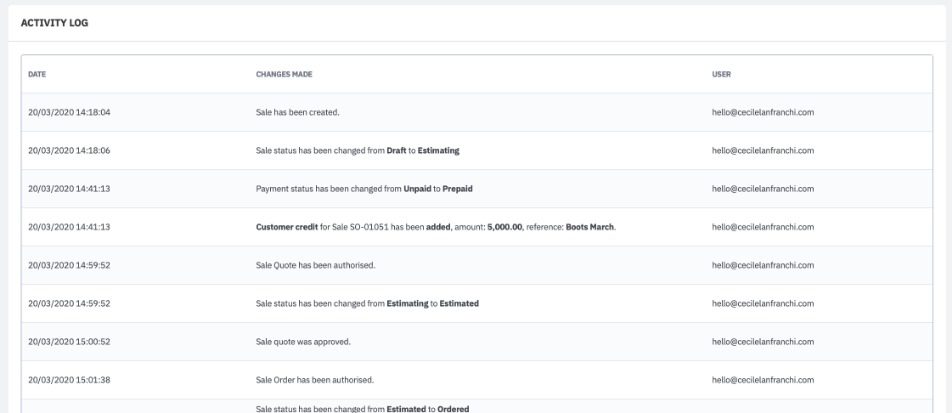
Task: Click the "Boots March" reference text
Action: click(588, 227)
